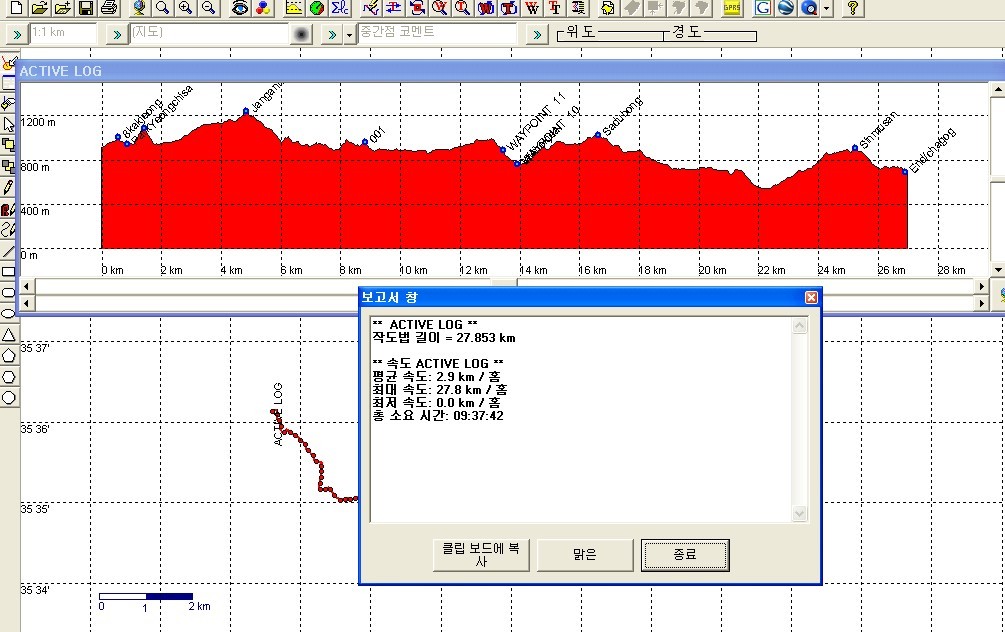Screen dimensions: 1005x632
Task: Click profile upper scrollbar left arrow
Action: coord(26,286)
